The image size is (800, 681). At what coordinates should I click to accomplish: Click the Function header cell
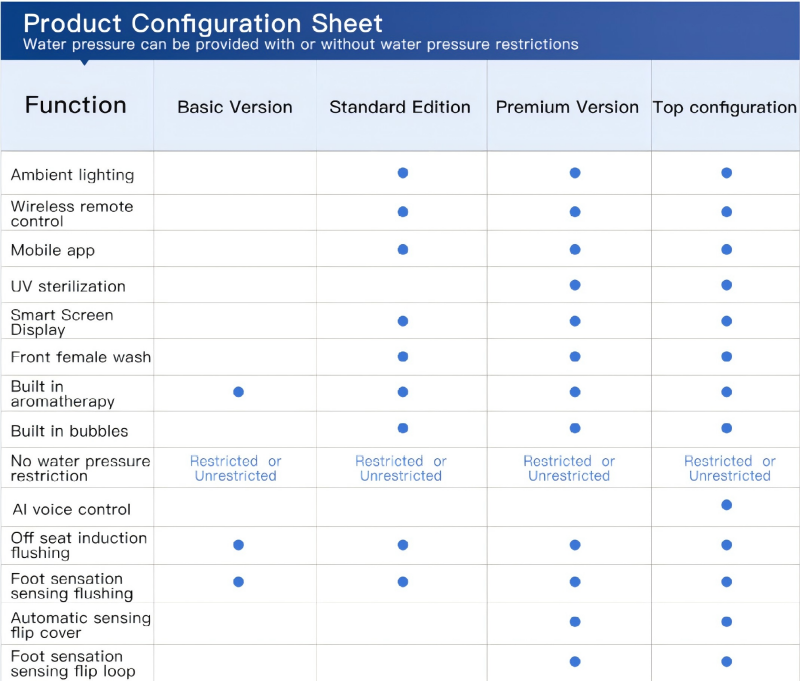76,105
